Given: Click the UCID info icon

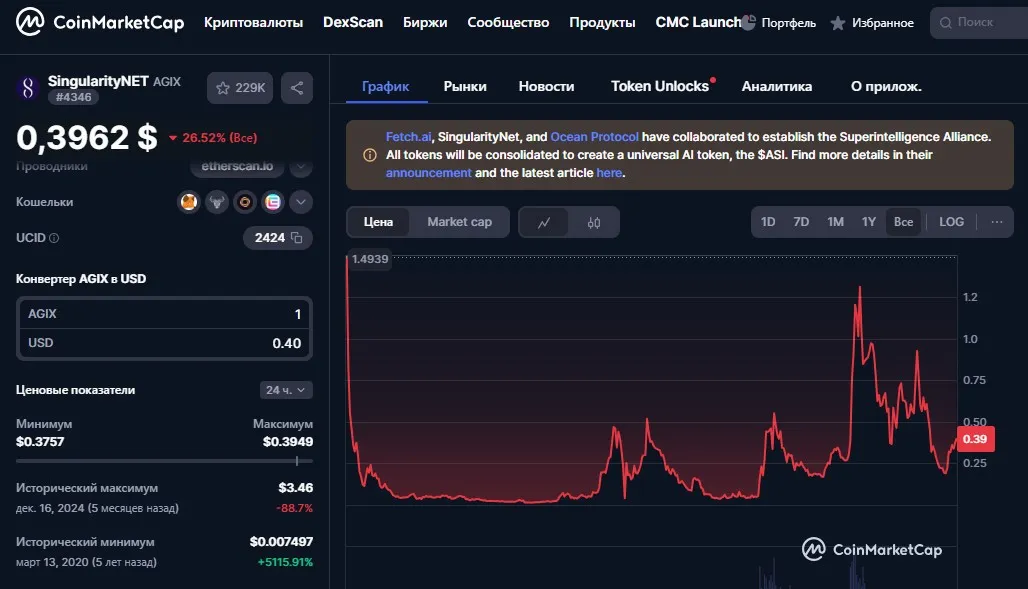Looking at the screenshot, I should click(x=54, y=238).
